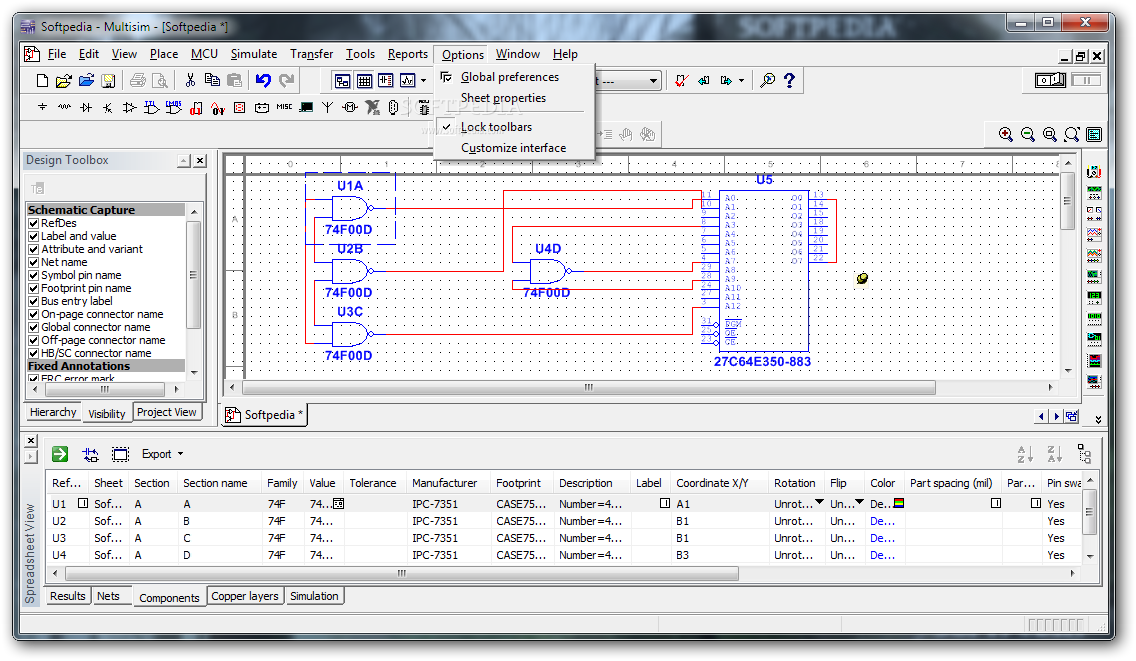Select the electromechanical motor icon
1136x661 pixels.
pyautogui.click(x=350, y=107)
